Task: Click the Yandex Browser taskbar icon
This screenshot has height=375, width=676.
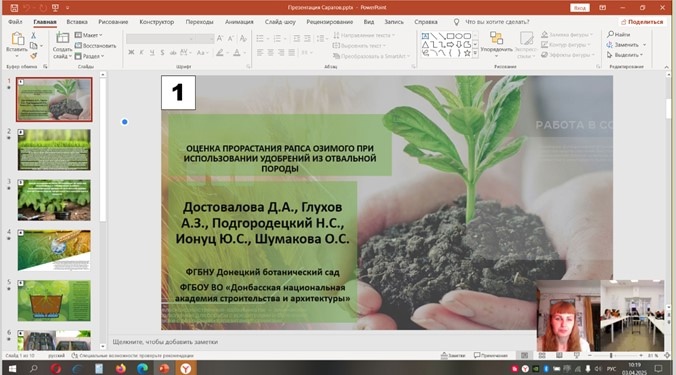Action: [186, 369]
